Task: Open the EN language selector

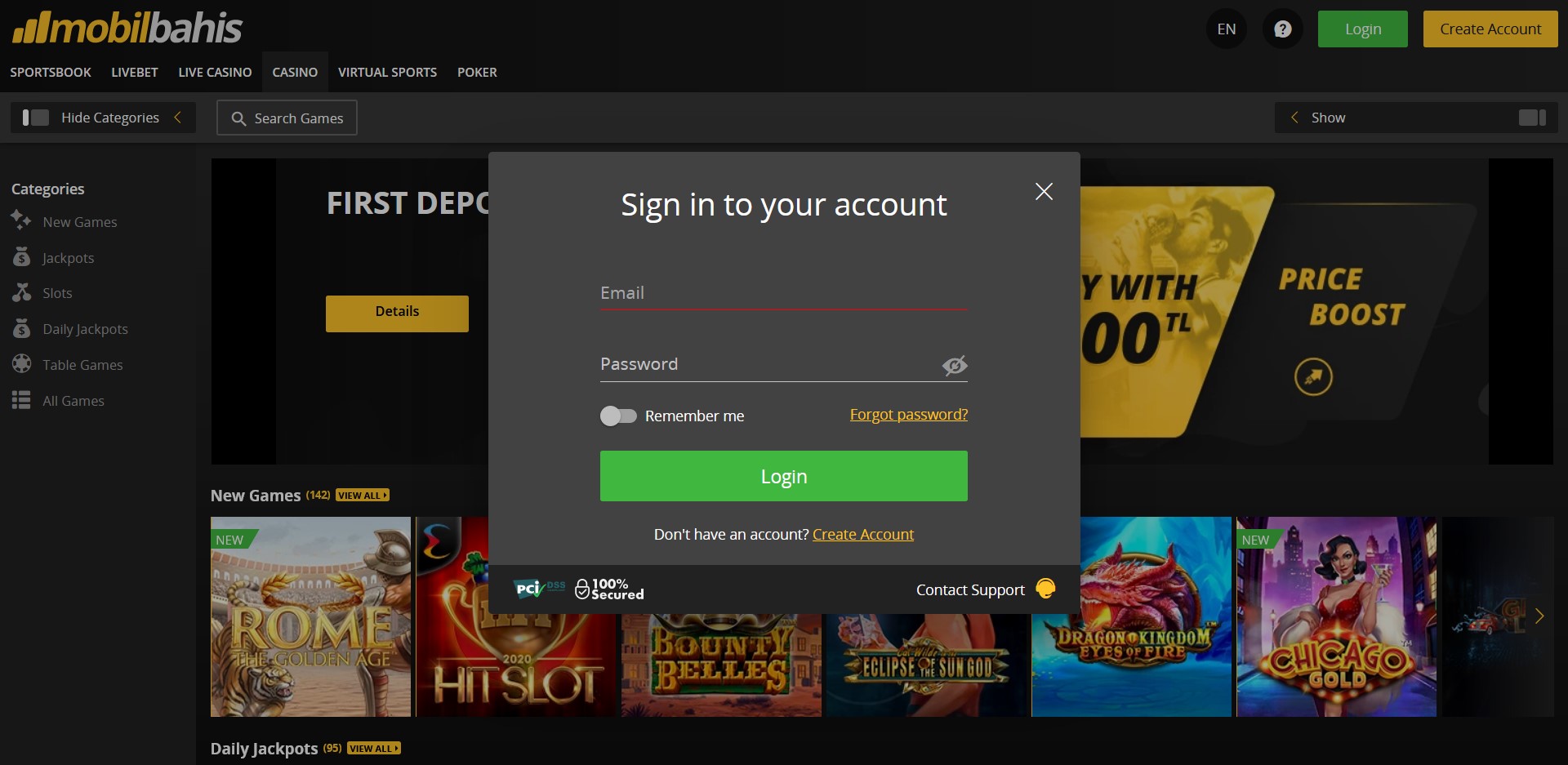Action: pyautogui.click(x=1226, y=29)
